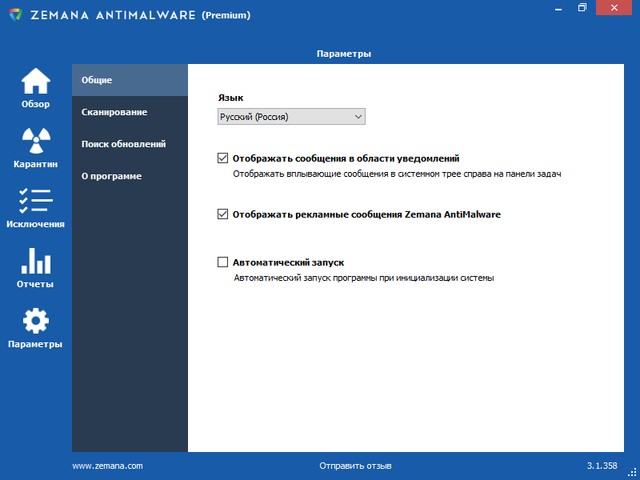Image resolution: width=640 pixels, height=480 pixels.
Task: Open the Параметры gear icon
Action: coord(35,322)
